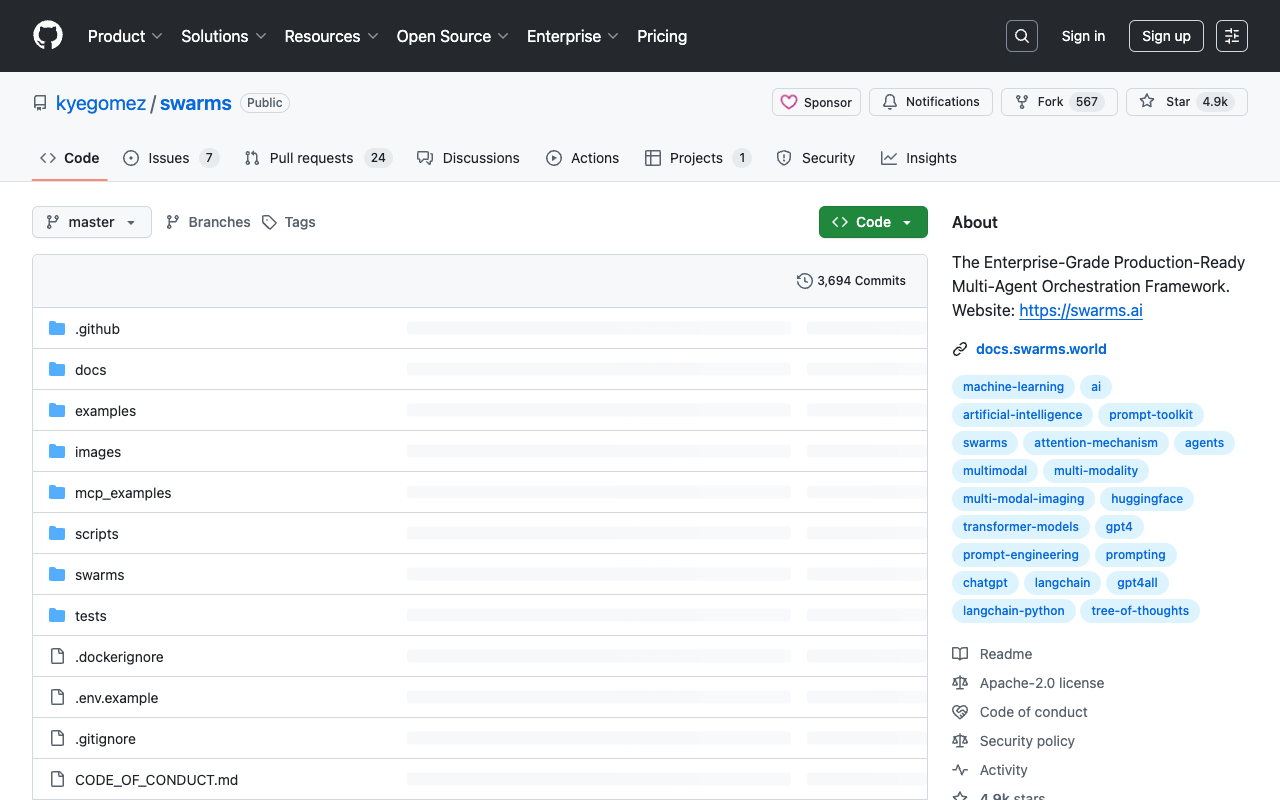
Task: Click the GitHub logo icon
Action: coord(48,36)
